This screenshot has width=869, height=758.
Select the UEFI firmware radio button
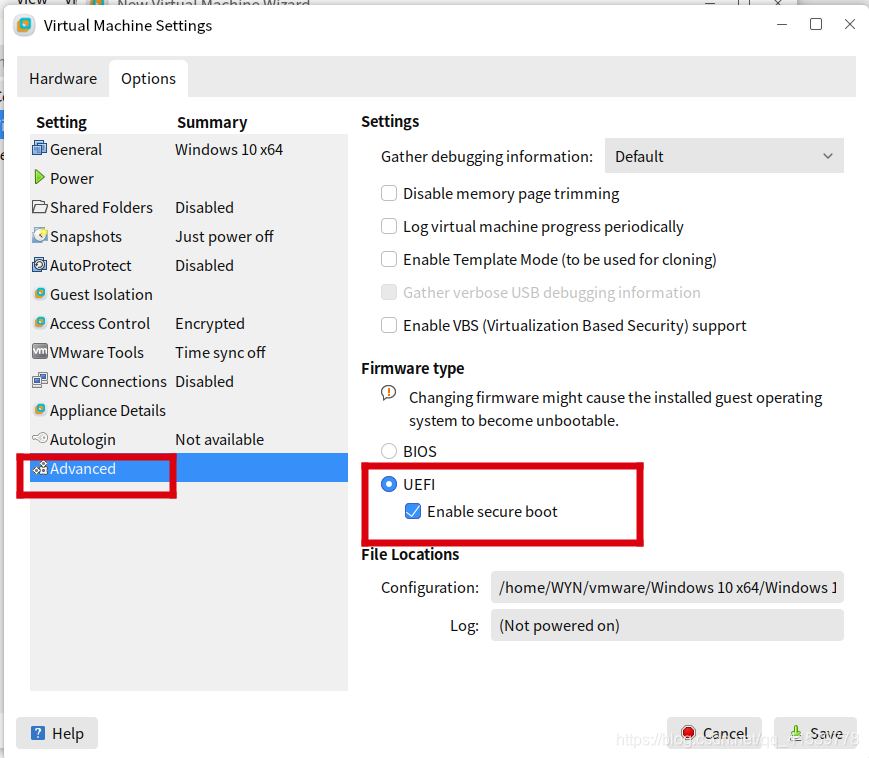pos(389,484)
